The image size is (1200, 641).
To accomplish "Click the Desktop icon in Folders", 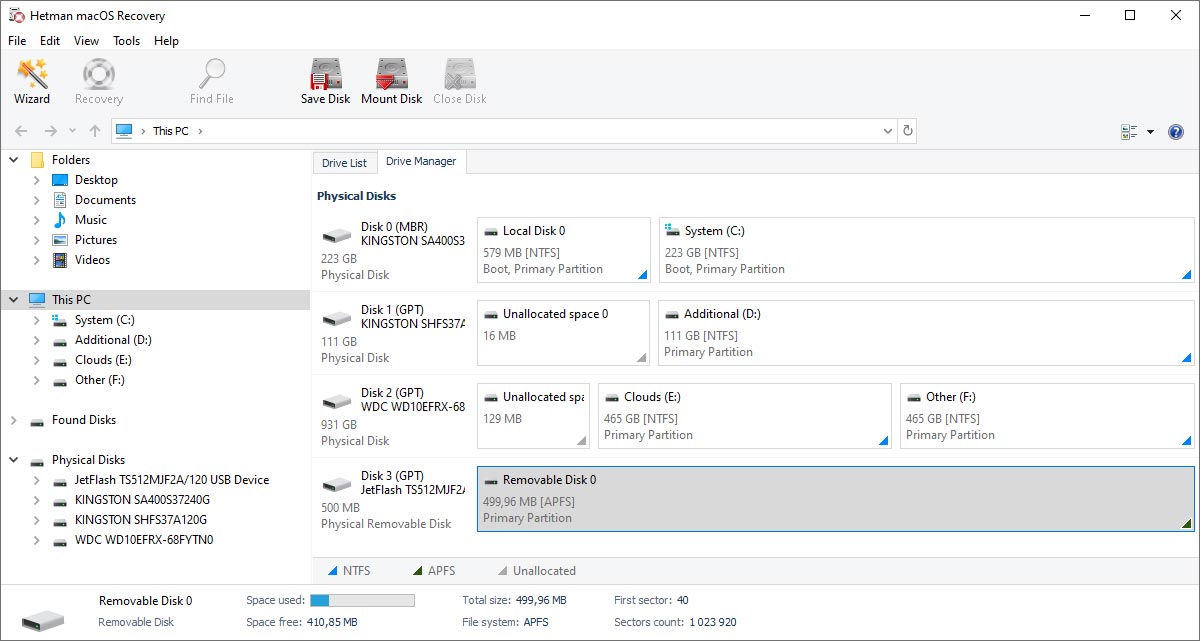I will tap(60, 180).
